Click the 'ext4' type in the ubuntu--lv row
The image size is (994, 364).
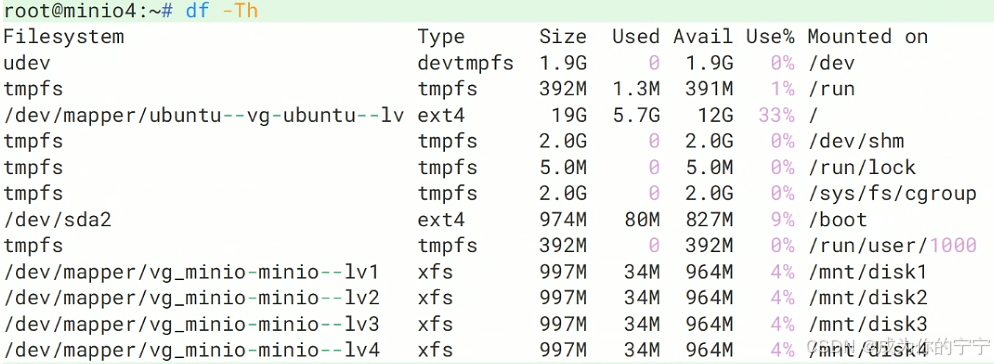tap(441, 115)
